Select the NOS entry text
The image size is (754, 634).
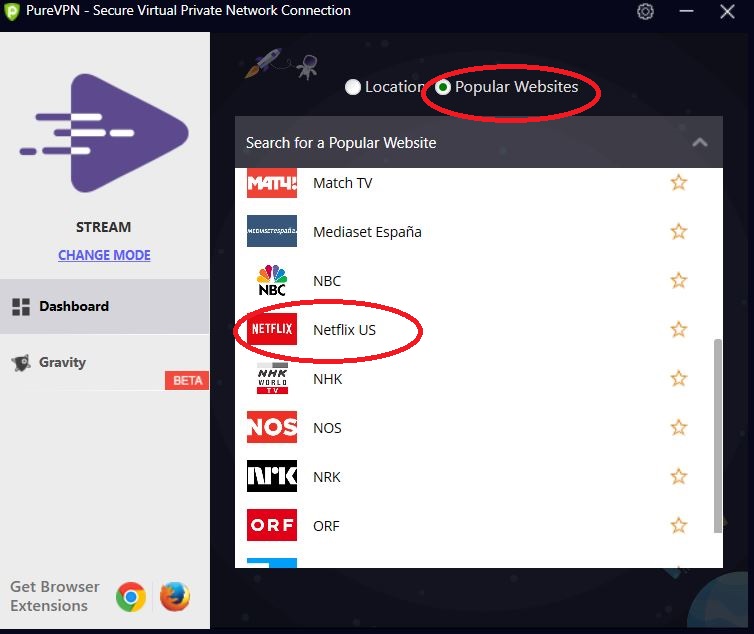pyautogui.click(x=327, y=428)
